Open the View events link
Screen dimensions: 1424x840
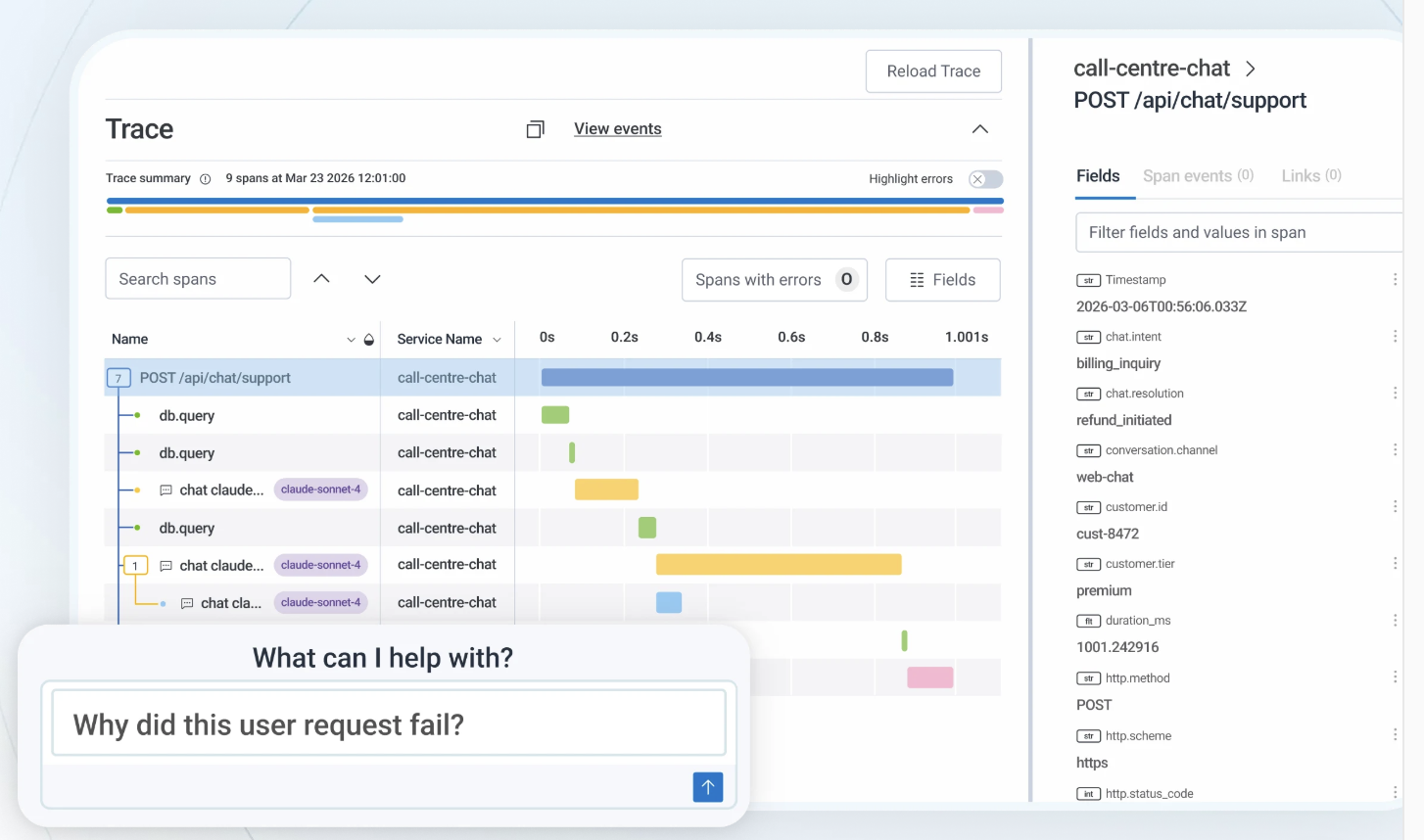[x=618, y=129]
